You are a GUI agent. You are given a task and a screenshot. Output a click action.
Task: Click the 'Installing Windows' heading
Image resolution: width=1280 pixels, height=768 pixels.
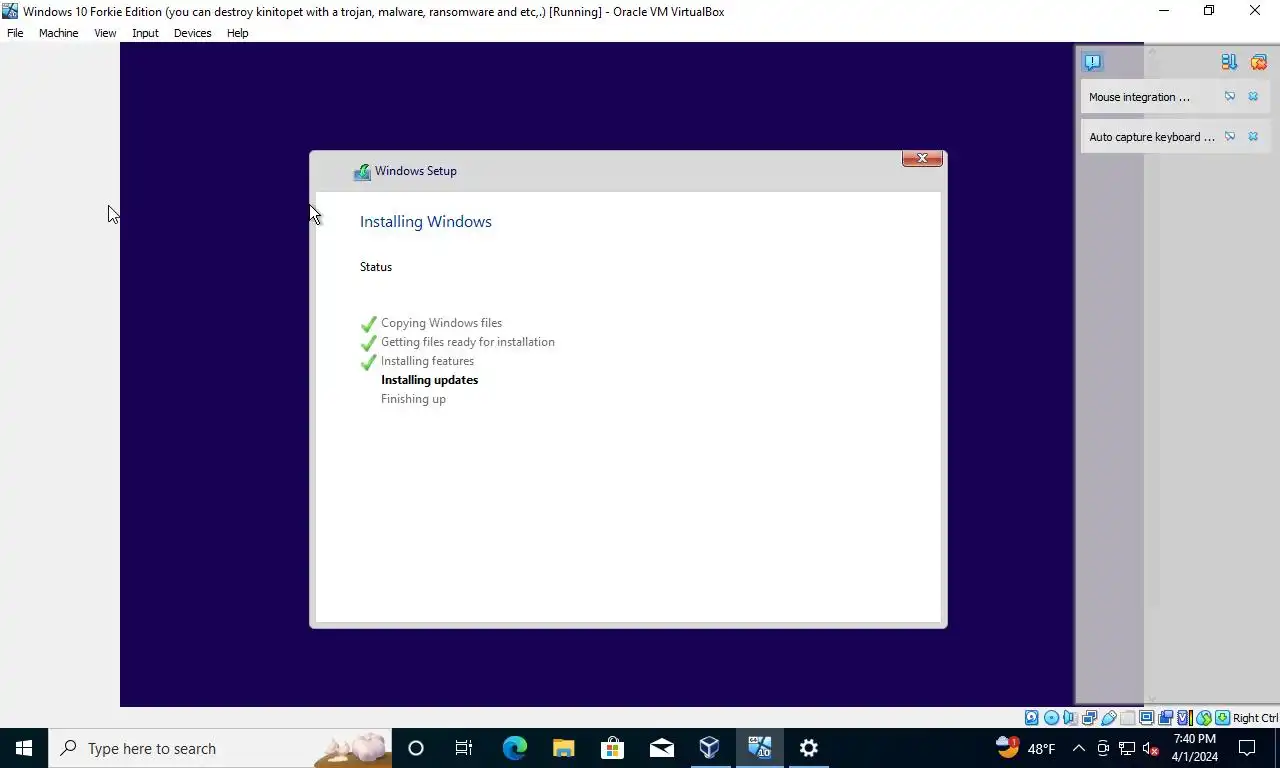[426, 222]
